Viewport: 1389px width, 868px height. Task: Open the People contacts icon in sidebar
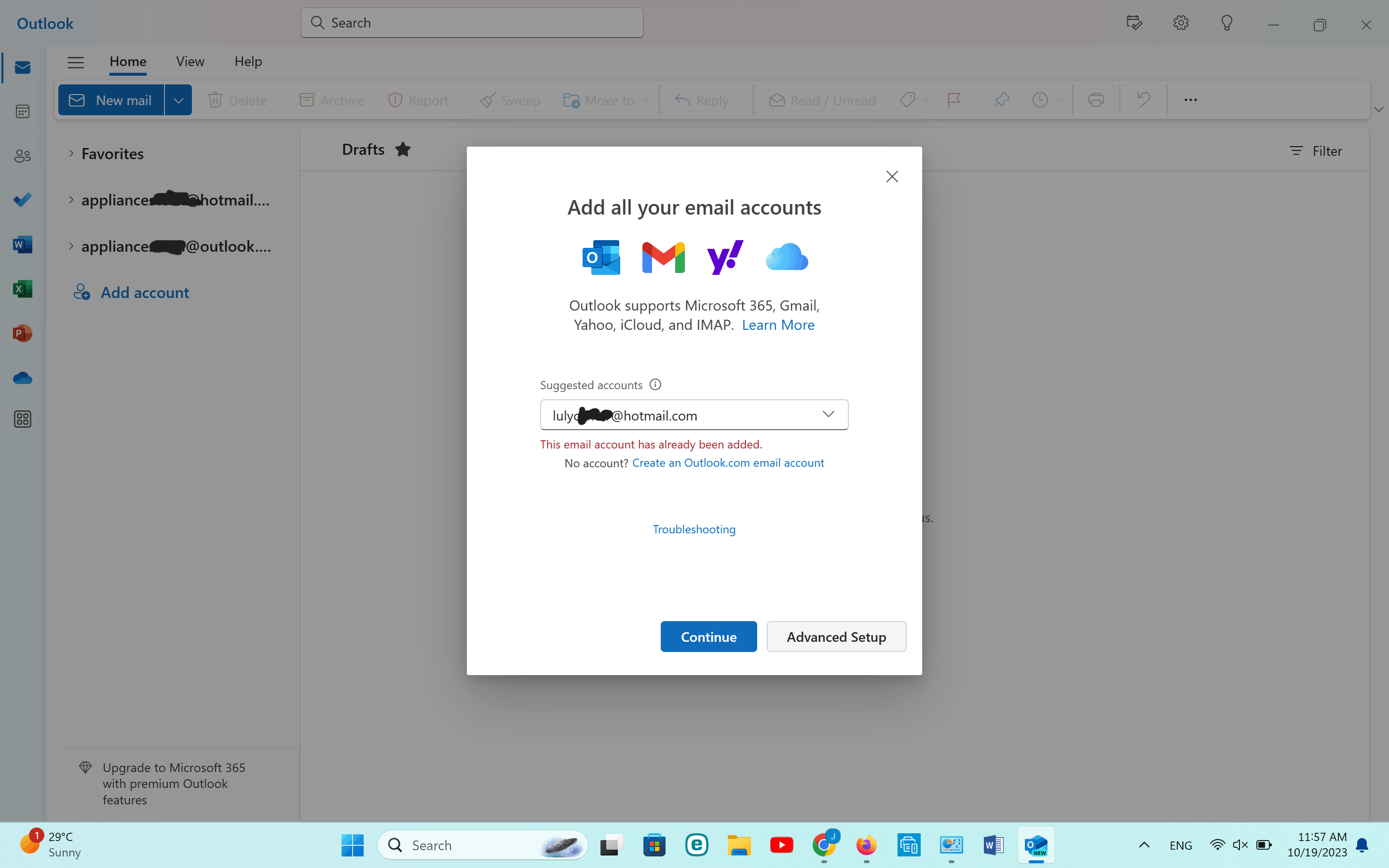[22, 156]
